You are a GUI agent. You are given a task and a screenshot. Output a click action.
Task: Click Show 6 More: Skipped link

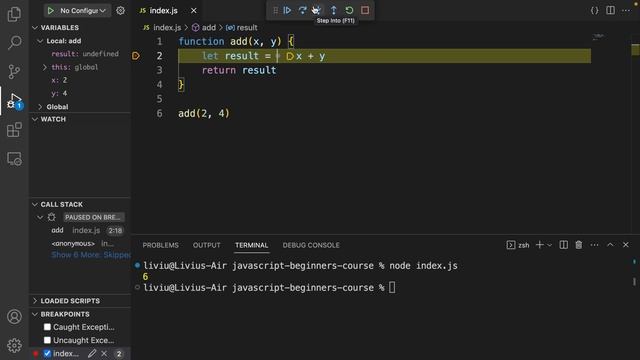point(91,255)
